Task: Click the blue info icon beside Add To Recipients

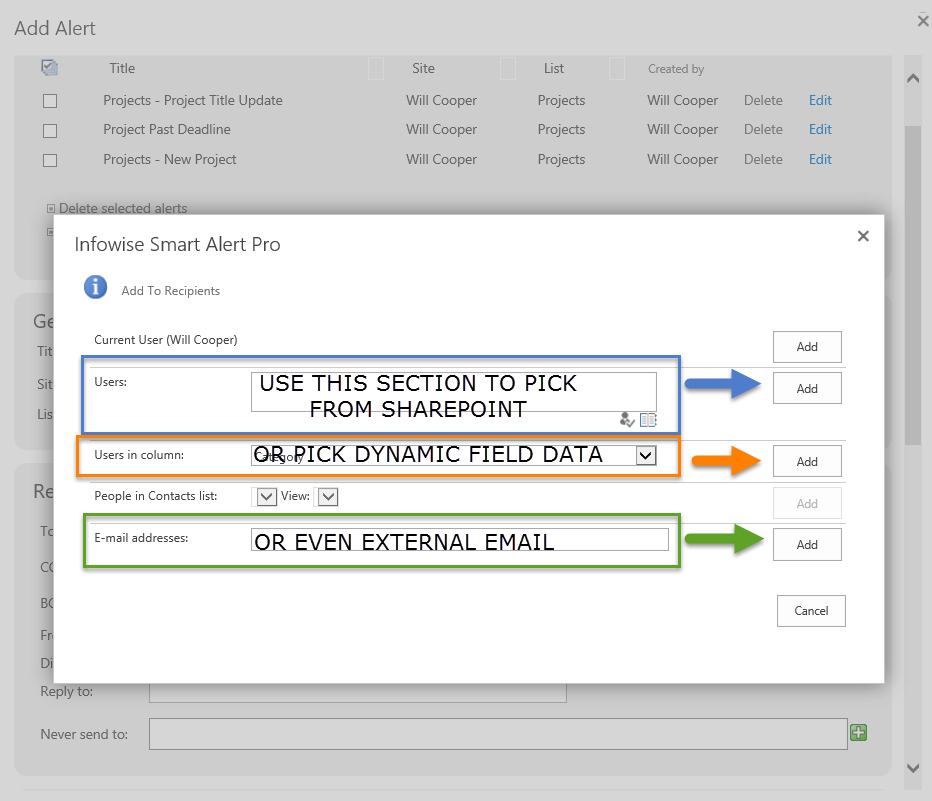Action: click(x=96, y=287)
